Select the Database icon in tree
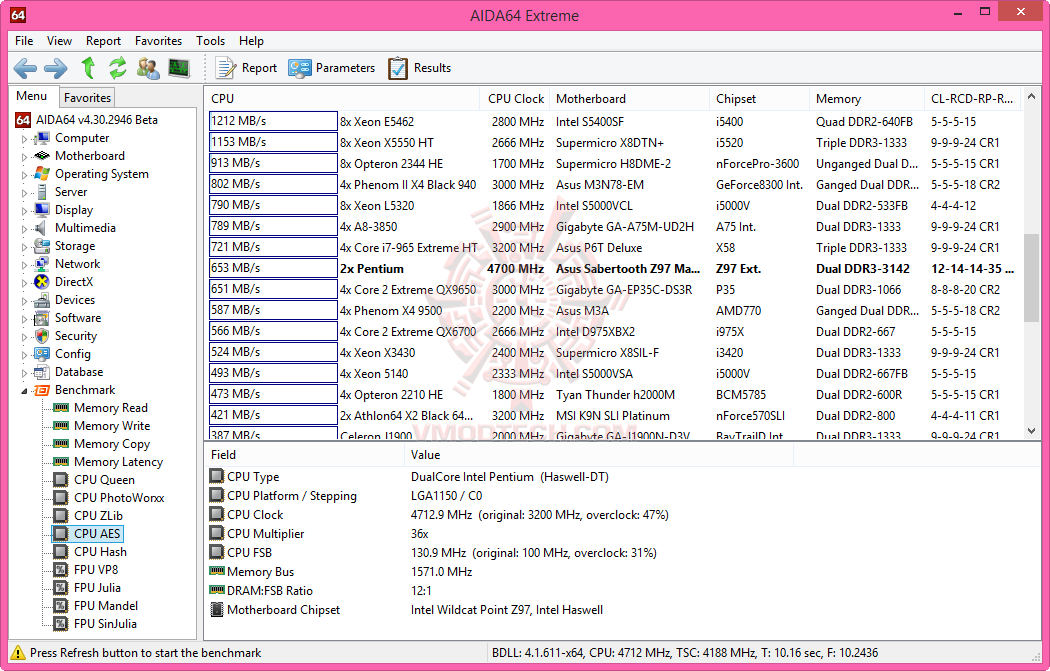The image size is (1050, 671). (42, 372)
